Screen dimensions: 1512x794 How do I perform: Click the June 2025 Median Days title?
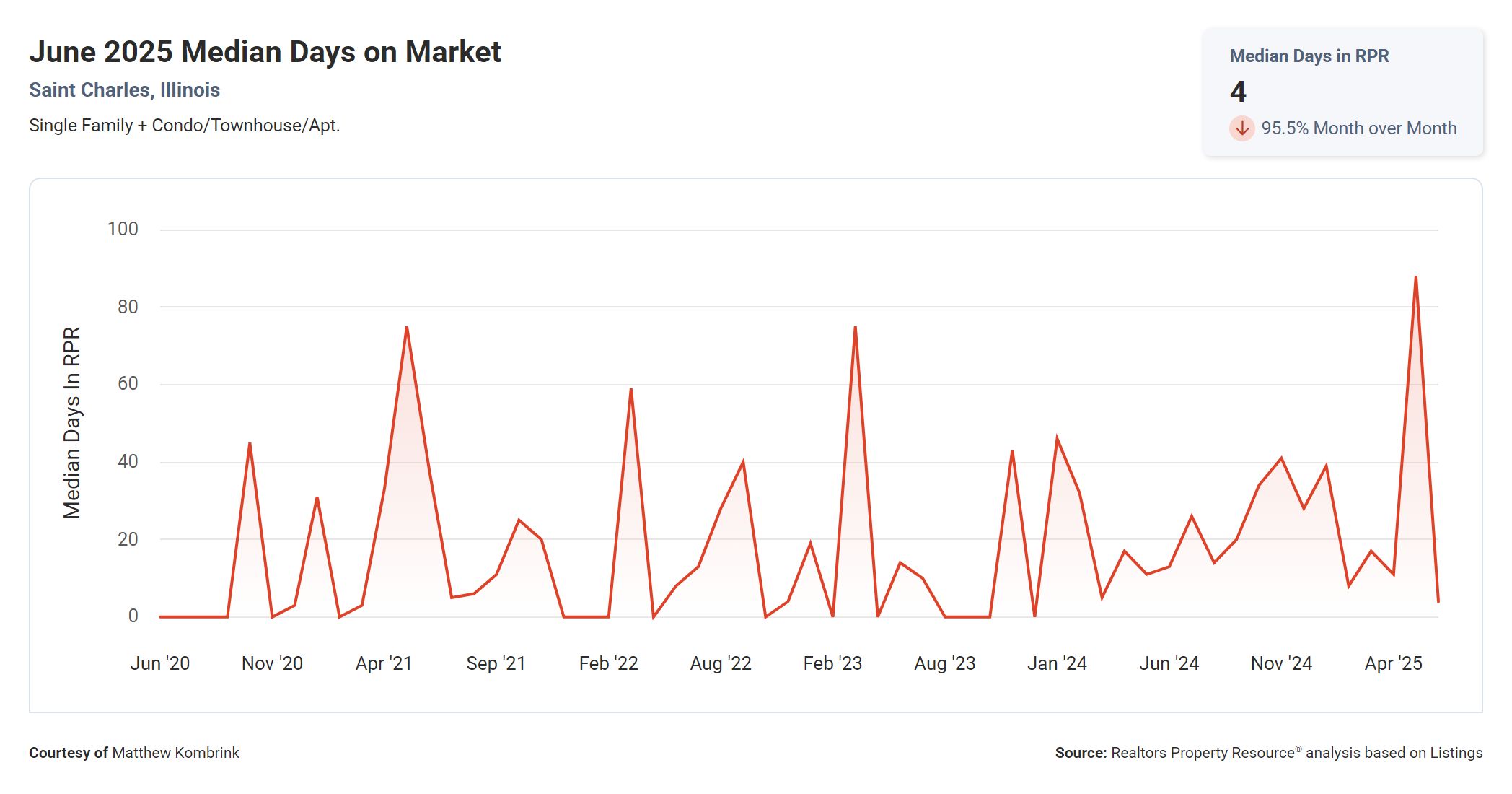265,52
